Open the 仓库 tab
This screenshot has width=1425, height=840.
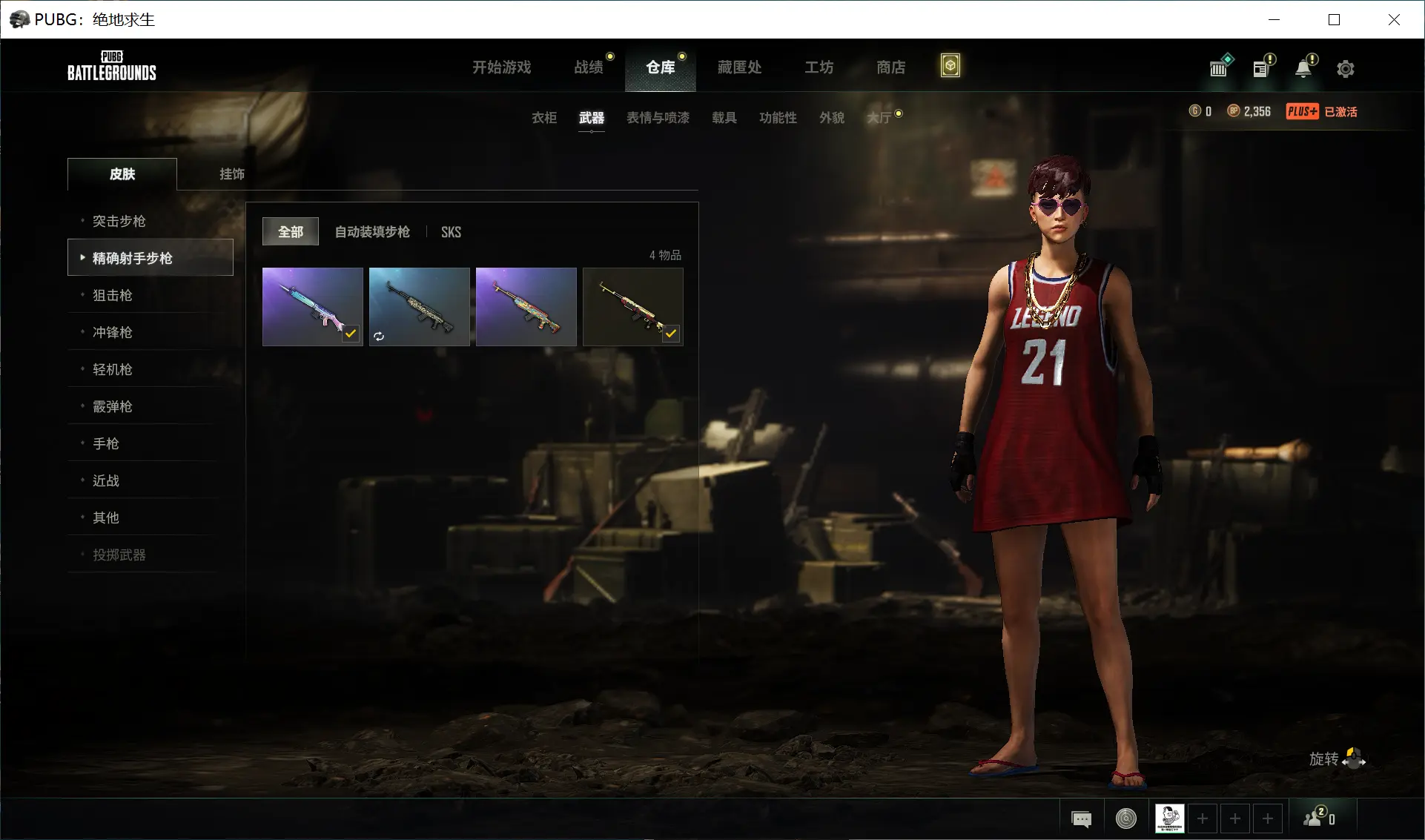point(660,67)
